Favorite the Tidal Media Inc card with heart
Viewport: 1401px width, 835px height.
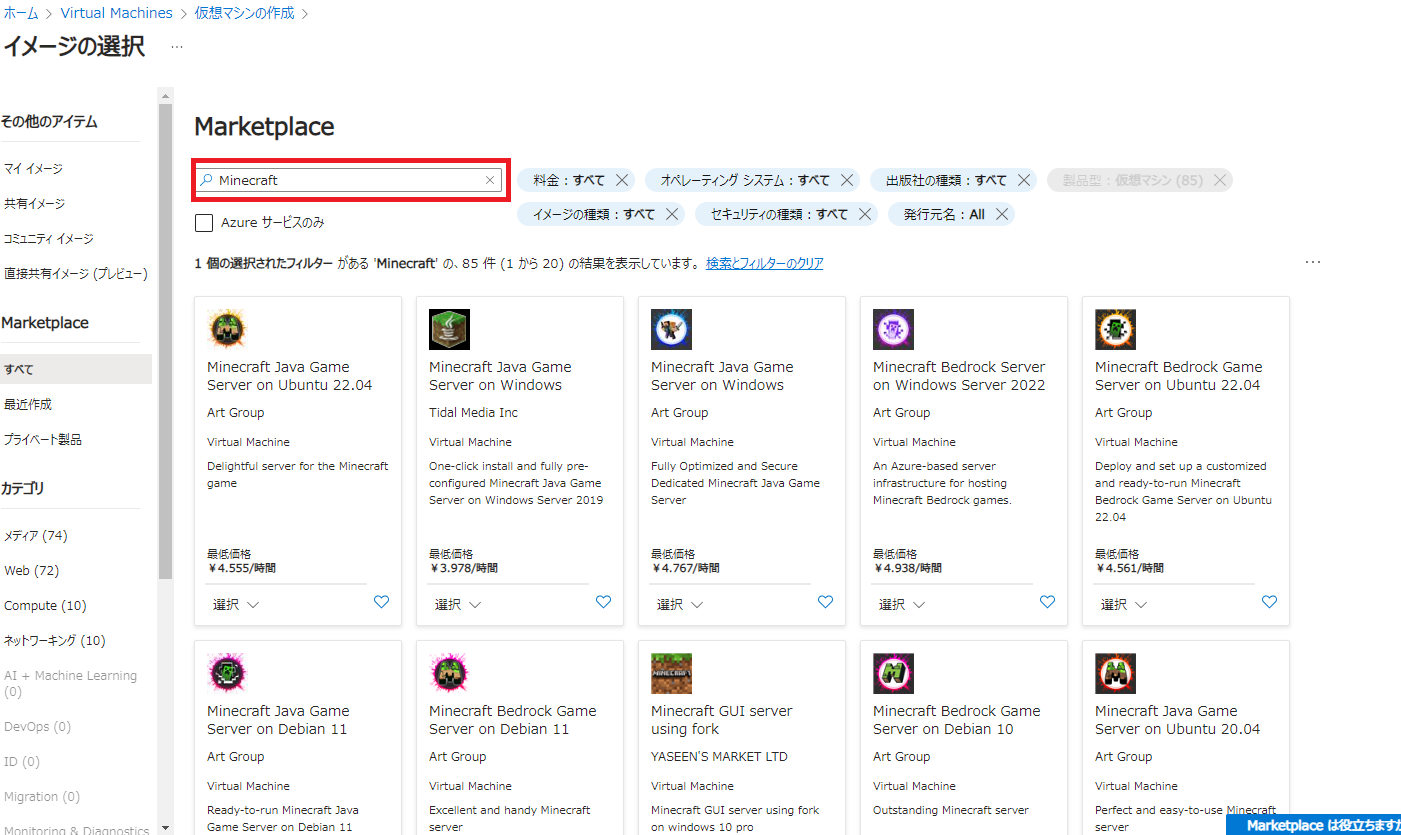click(x=603, y=602)
